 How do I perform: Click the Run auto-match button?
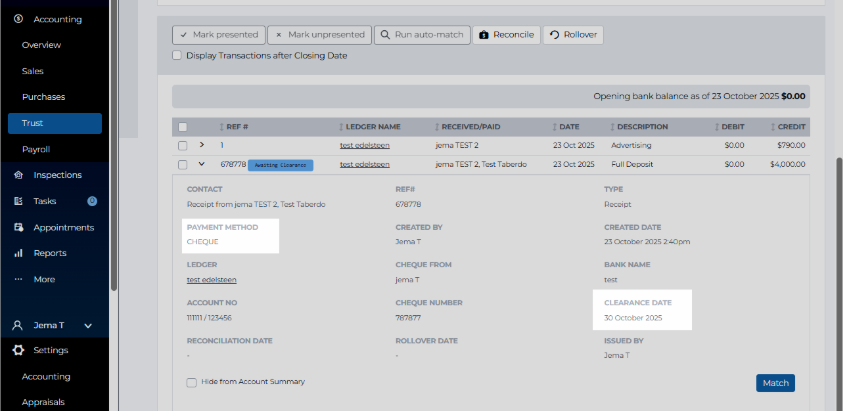point(422,35)
